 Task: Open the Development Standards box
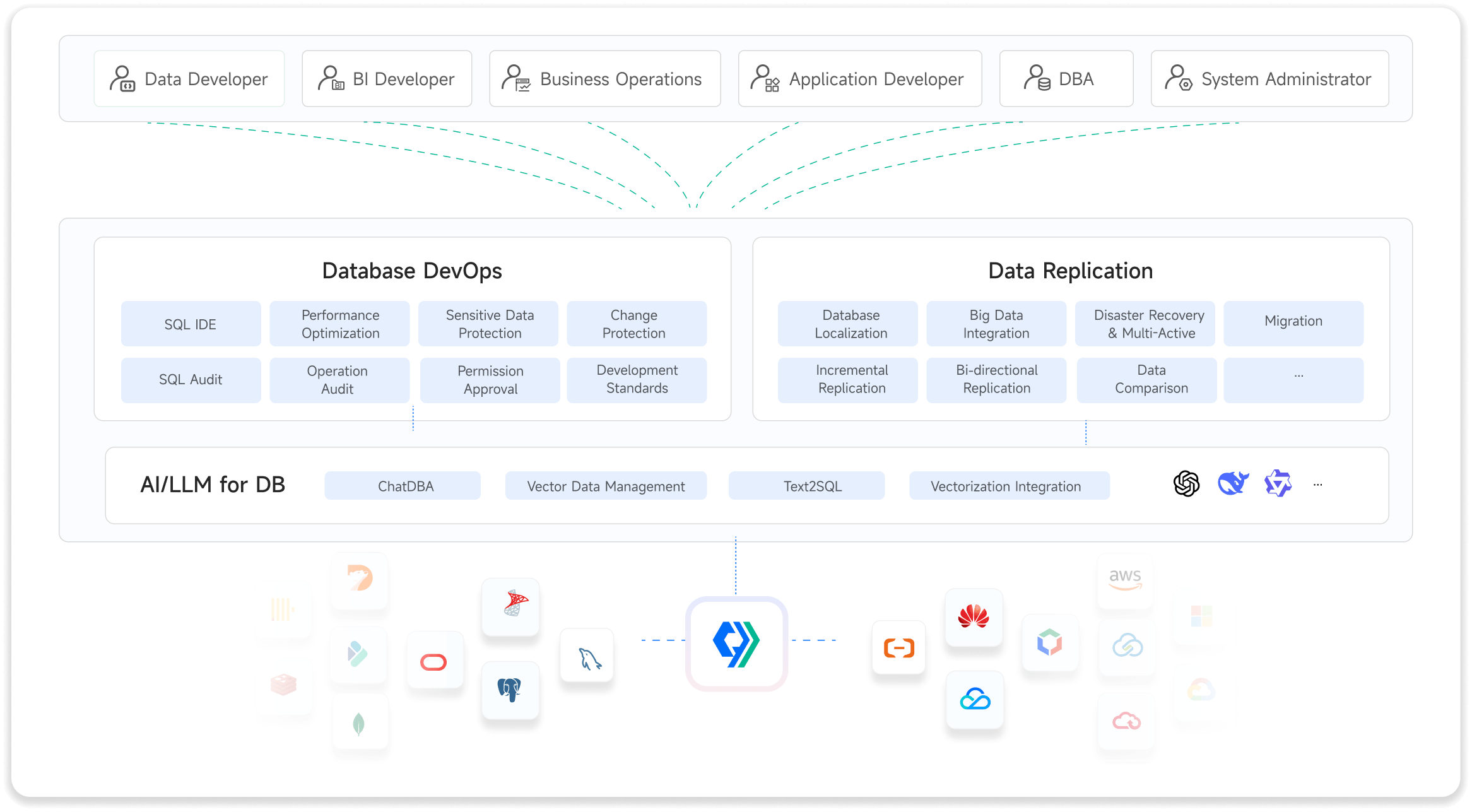tap(637, 380)
